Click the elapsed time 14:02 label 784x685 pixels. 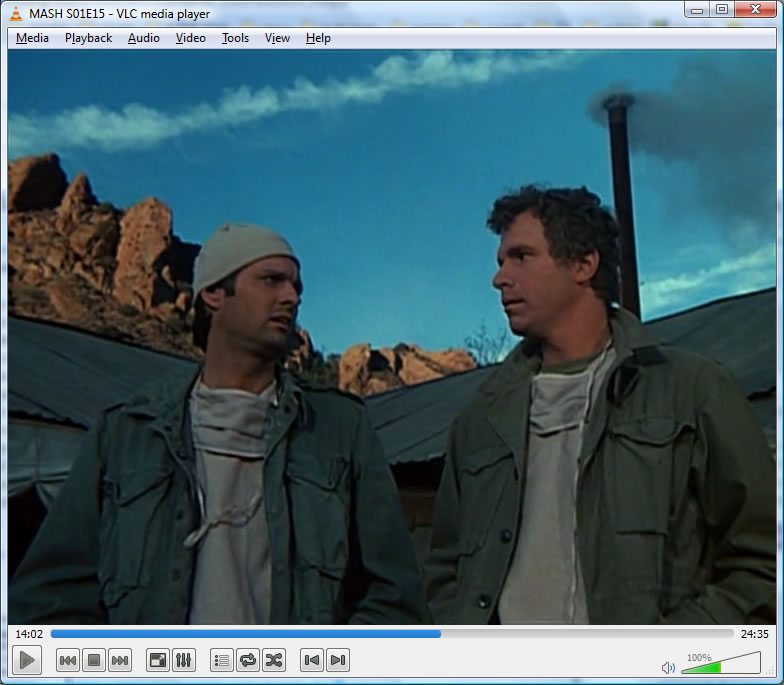[28, 634]
